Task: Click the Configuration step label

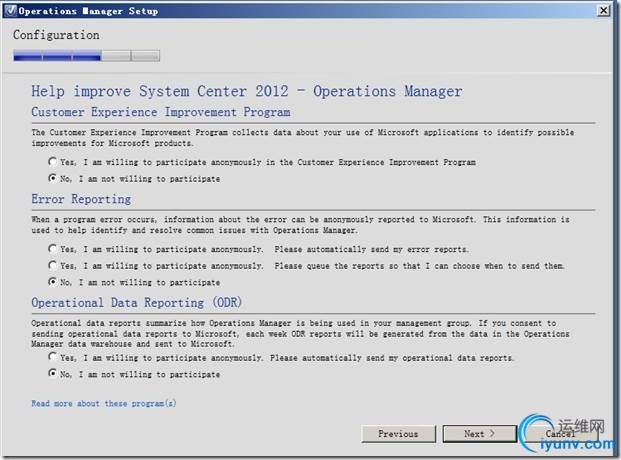Action: (x=56, y=35)
